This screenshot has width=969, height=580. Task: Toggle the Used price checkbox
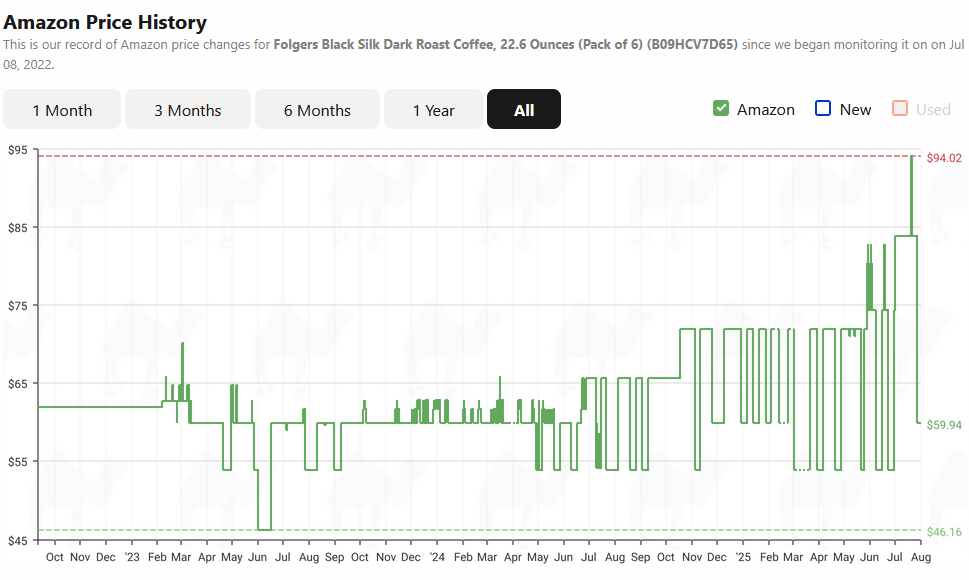tap(900, 108)
